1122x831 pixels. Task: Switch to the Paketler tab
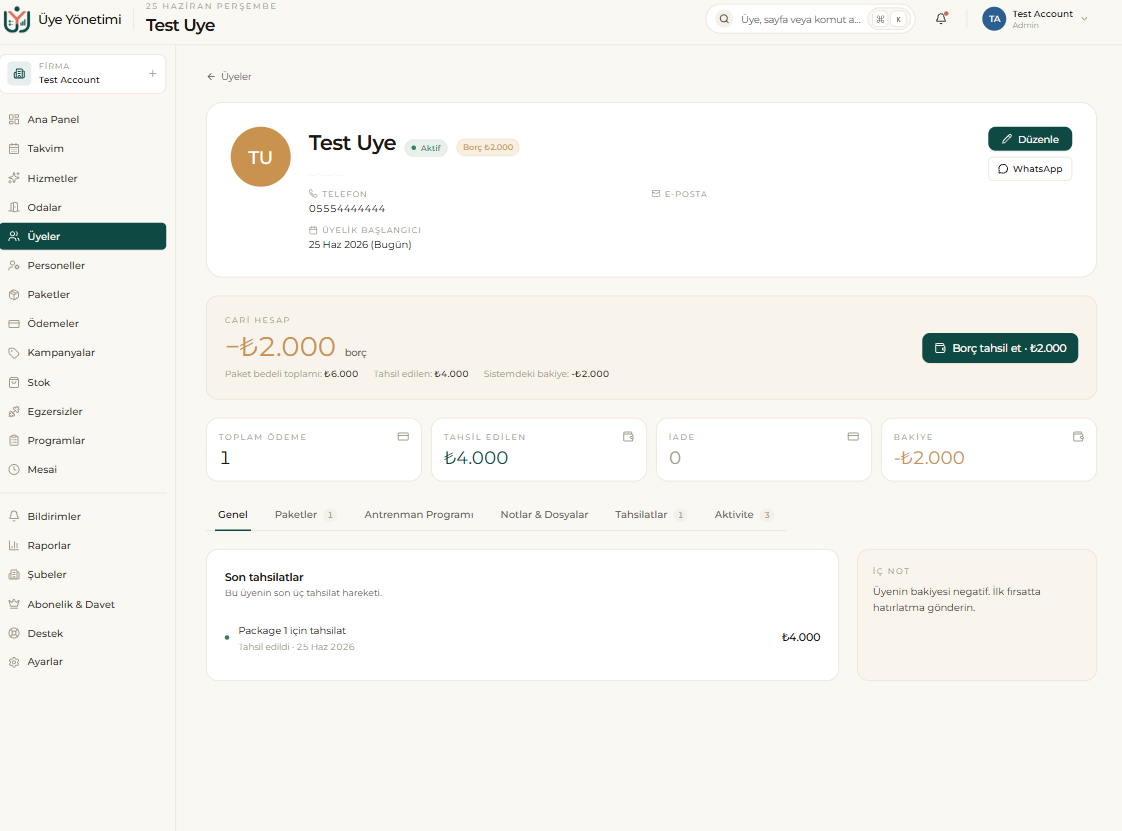click(x=304, y=515)
